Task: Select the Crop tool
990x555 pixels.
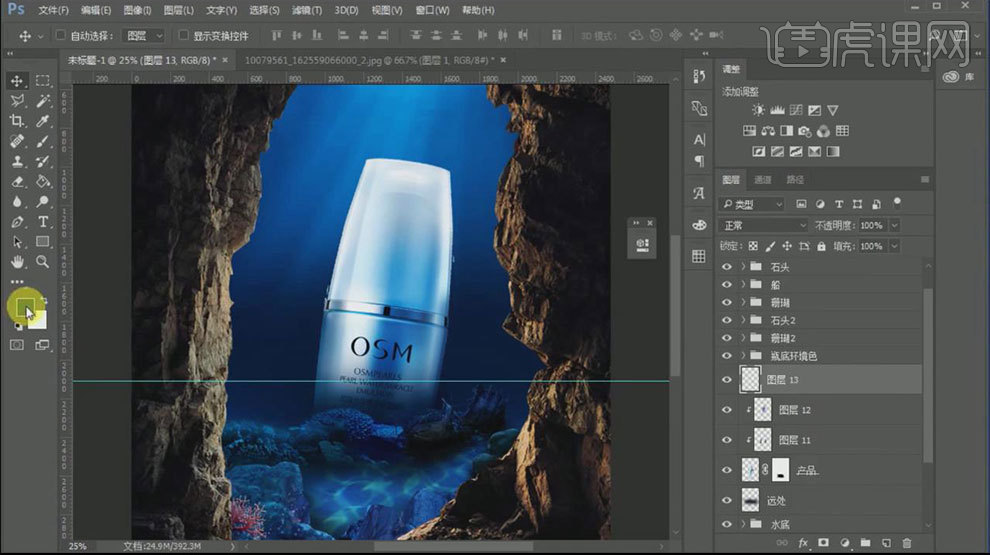Action: click(17, 121)
